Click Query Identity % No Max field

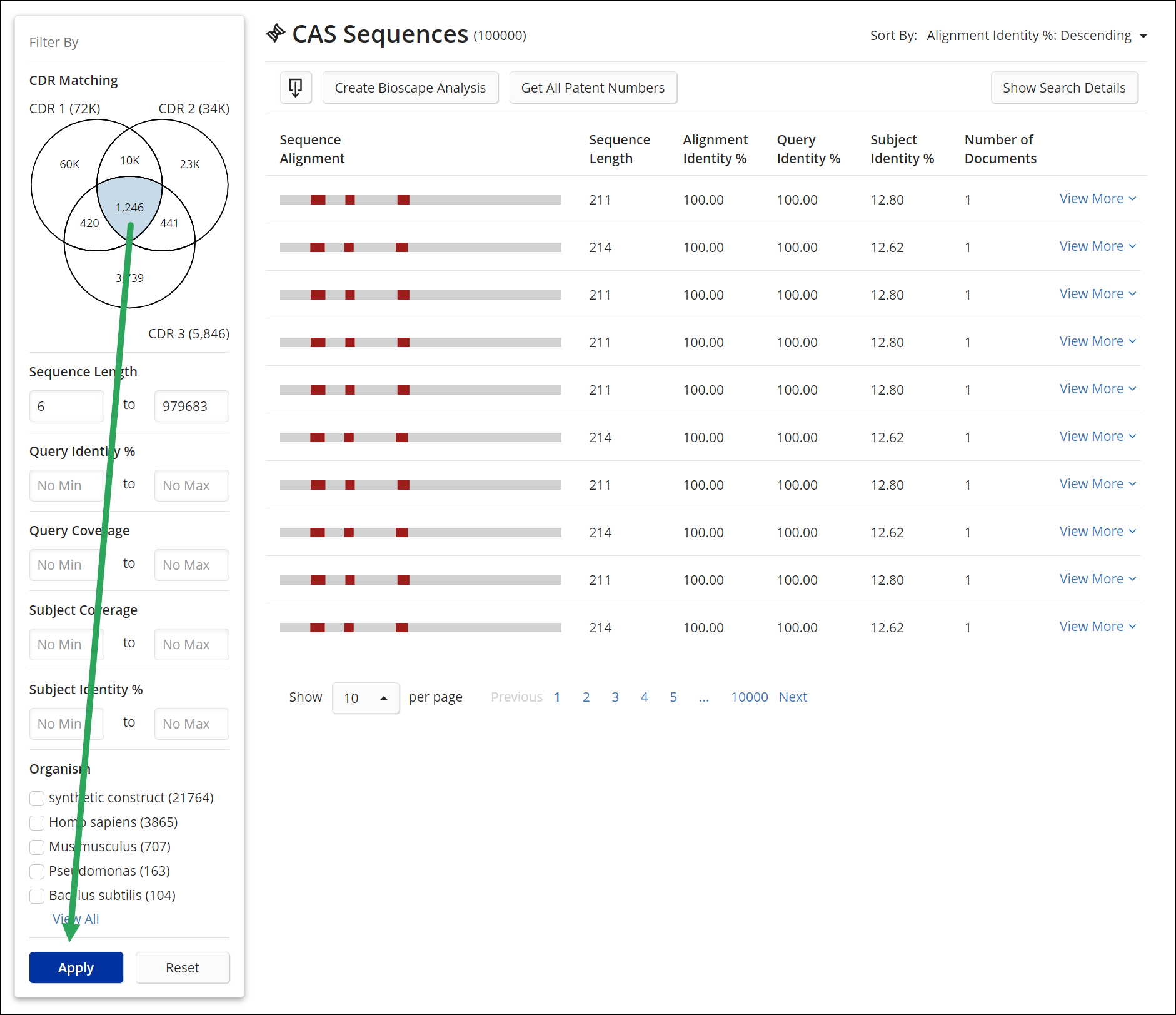click(192, 486)
